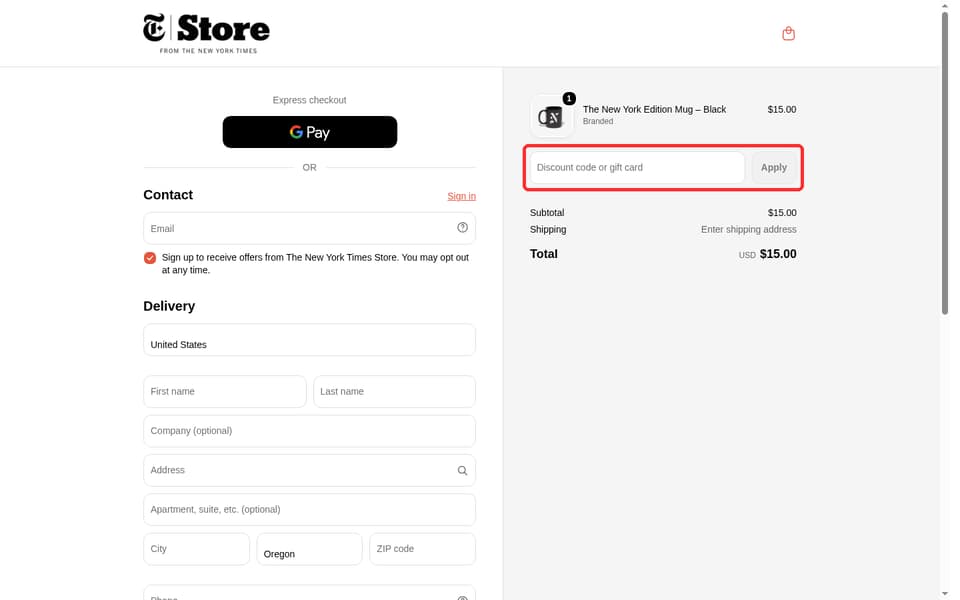This screenshot has height=600, width=960.
Task: Click the 'Express checkout' label
Action: [309, 100]
